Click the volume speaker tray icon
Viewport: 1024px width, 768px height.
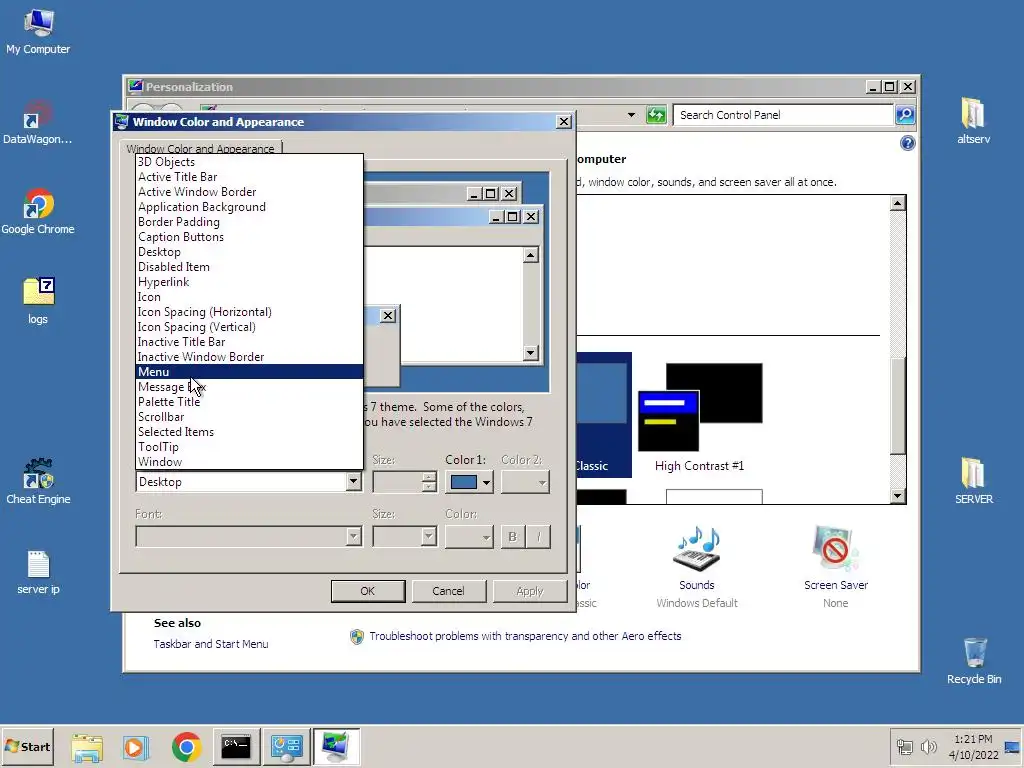coord(928,746)
